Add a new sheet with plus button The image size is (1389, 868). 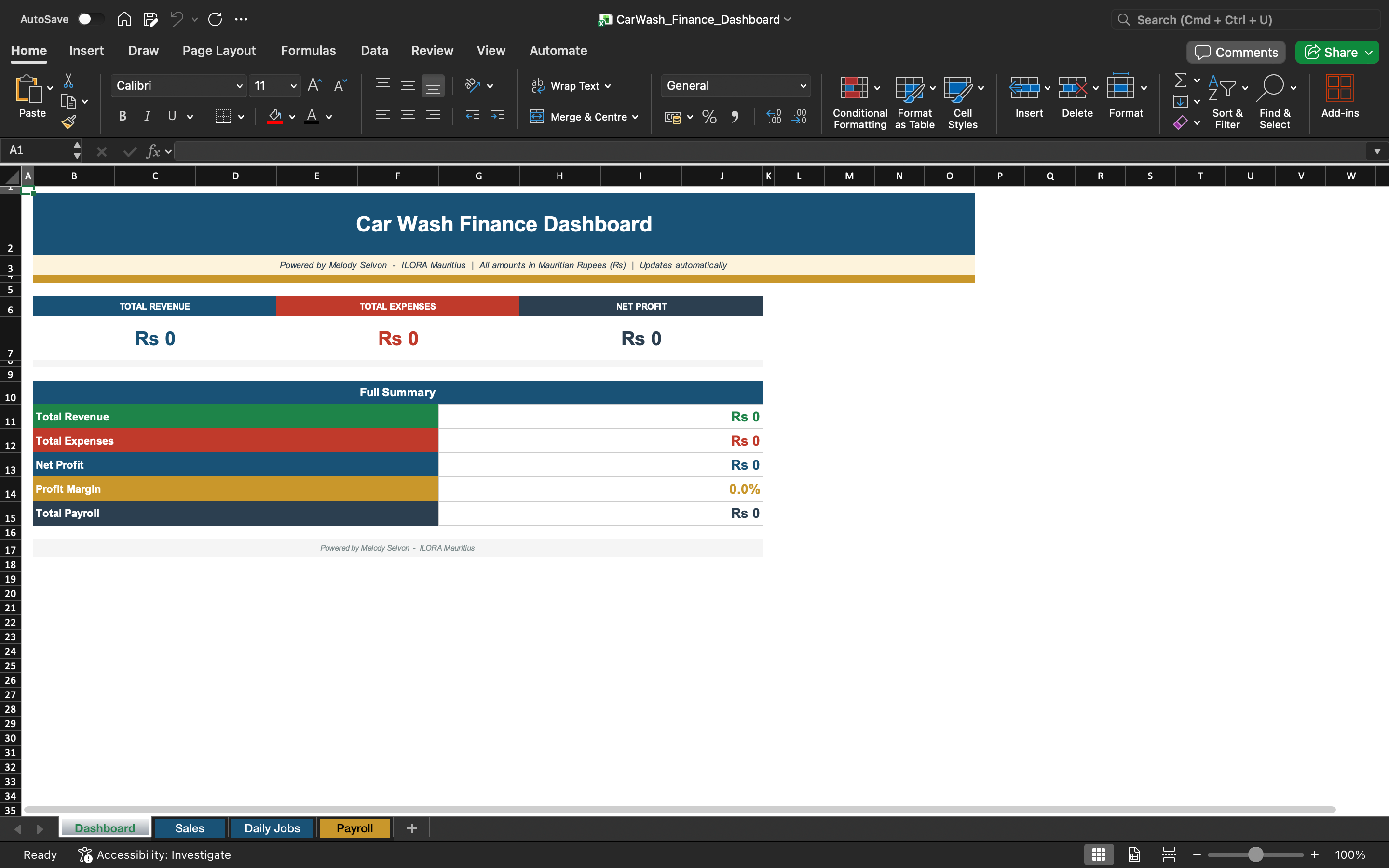tap(411, 828)
